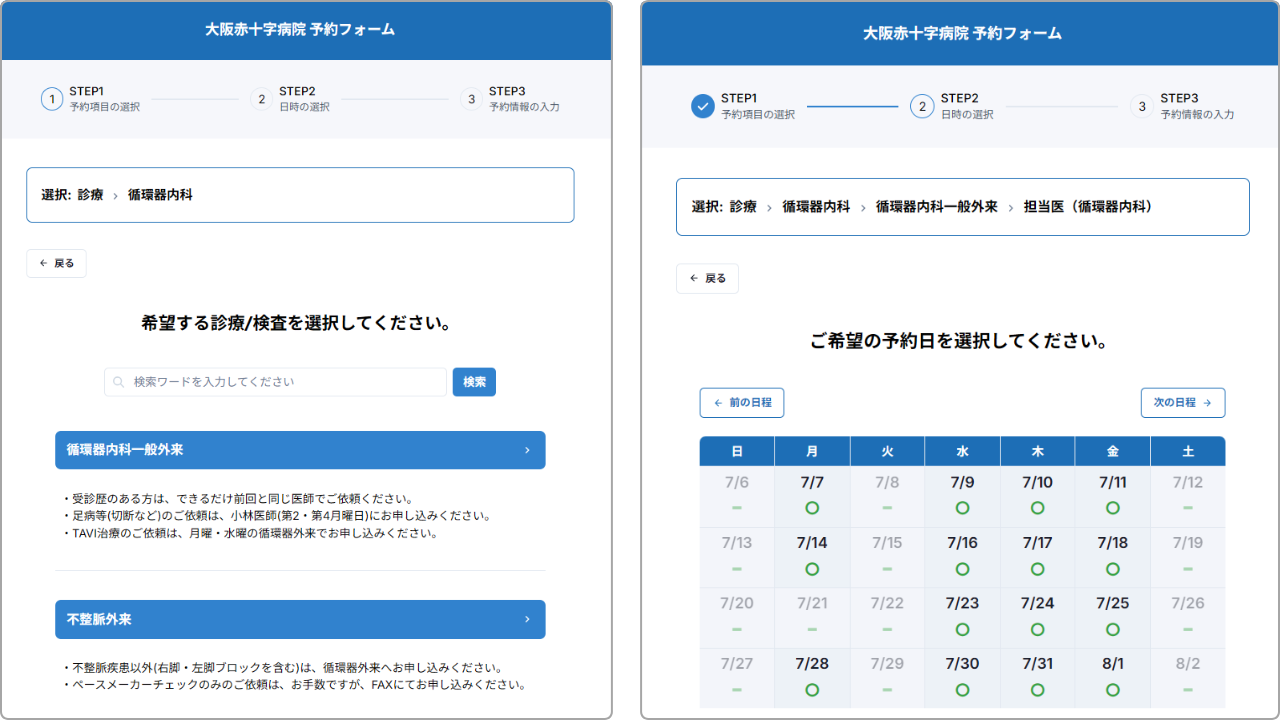Click the STEP3 circle in the left form
The height and width of the screenshot is (720, 1280).
click(x=471, y=99)
